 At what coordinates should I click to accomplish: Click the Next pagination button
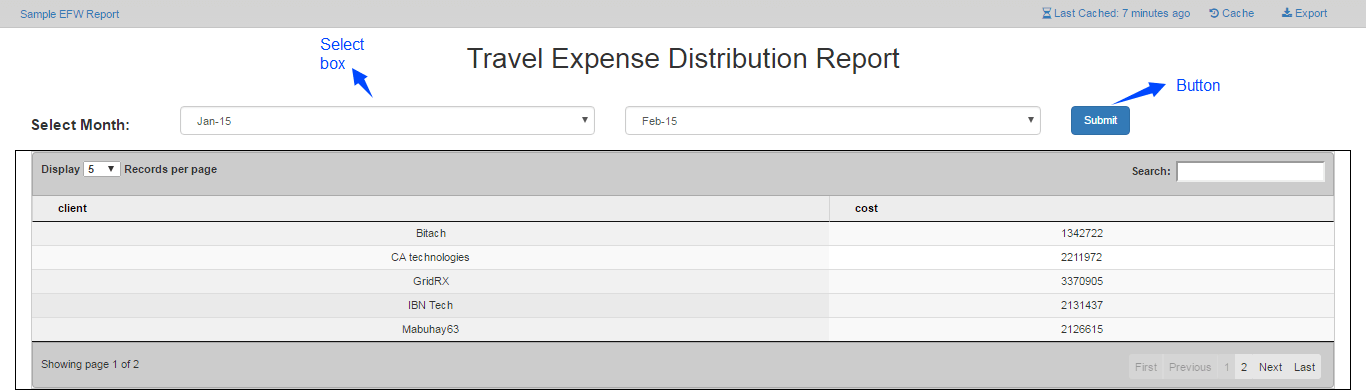(1270, 367)
